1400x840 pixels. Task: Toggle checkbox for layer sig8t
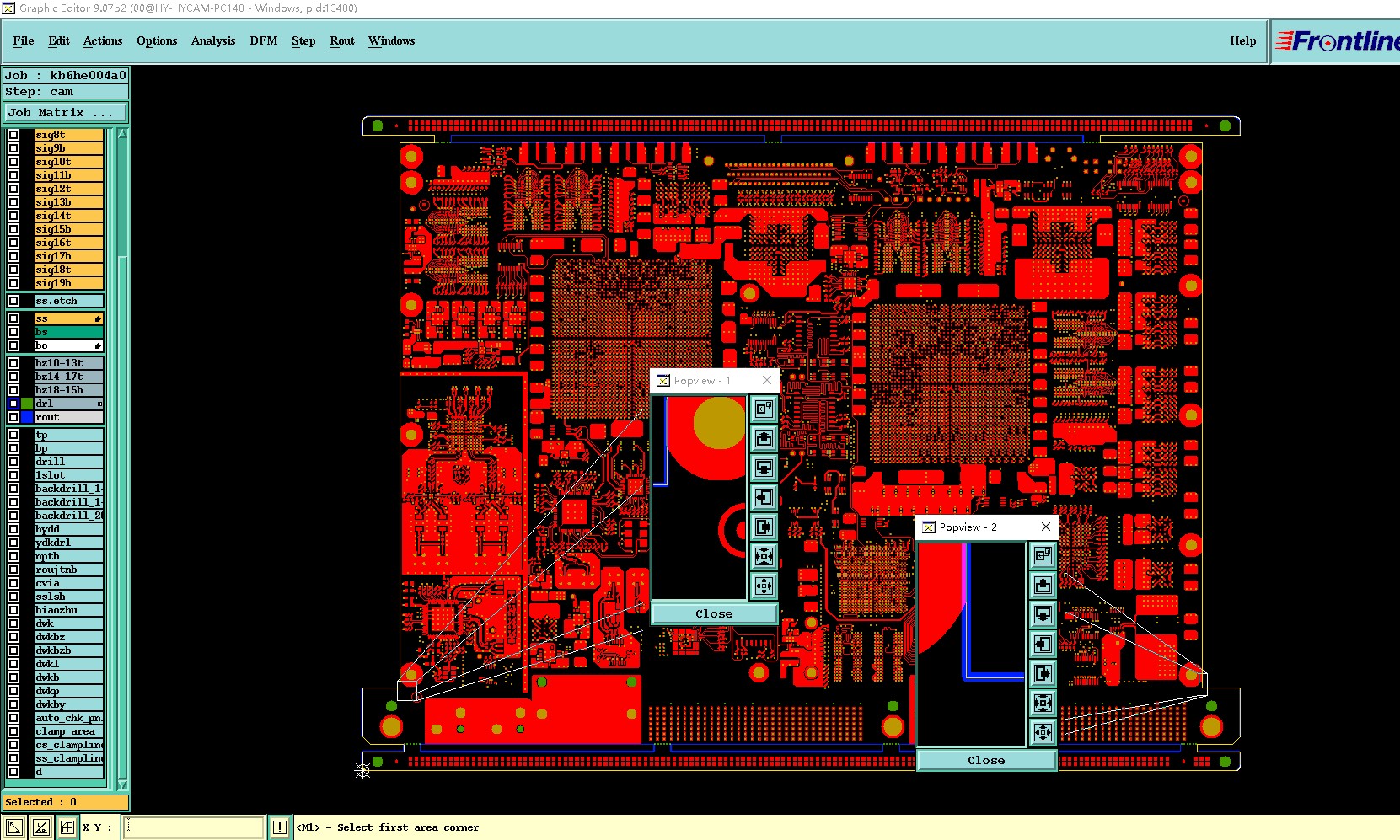point(13,135)
